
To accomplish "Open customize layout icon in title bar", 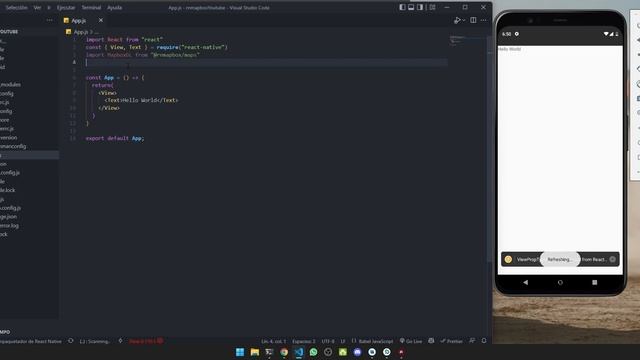I will [432, 7].
